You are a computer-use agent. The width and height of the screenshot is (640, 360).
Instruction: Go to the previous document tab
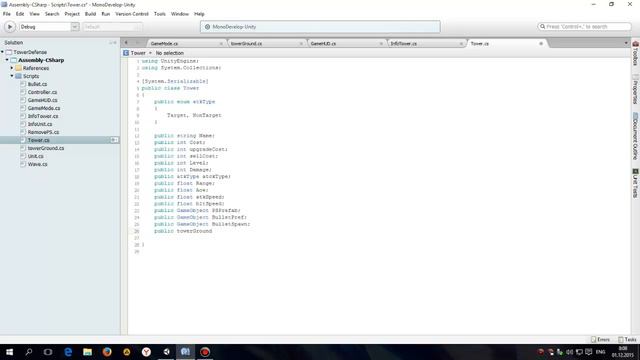pos(126,43)
